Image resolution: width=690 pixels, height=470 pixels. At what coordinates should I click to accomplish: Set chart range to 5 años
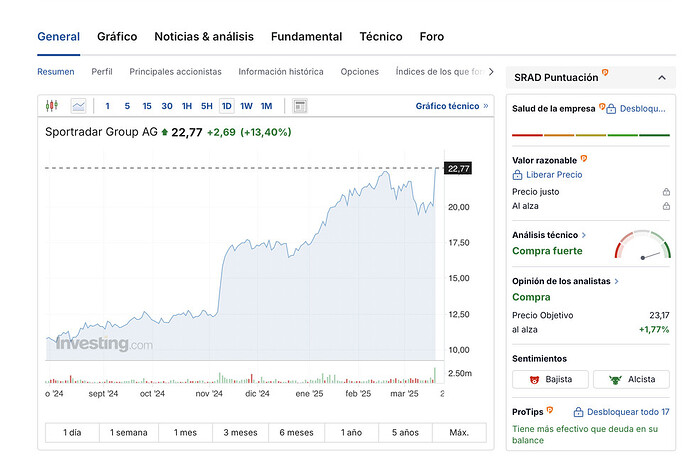(405, 433)
